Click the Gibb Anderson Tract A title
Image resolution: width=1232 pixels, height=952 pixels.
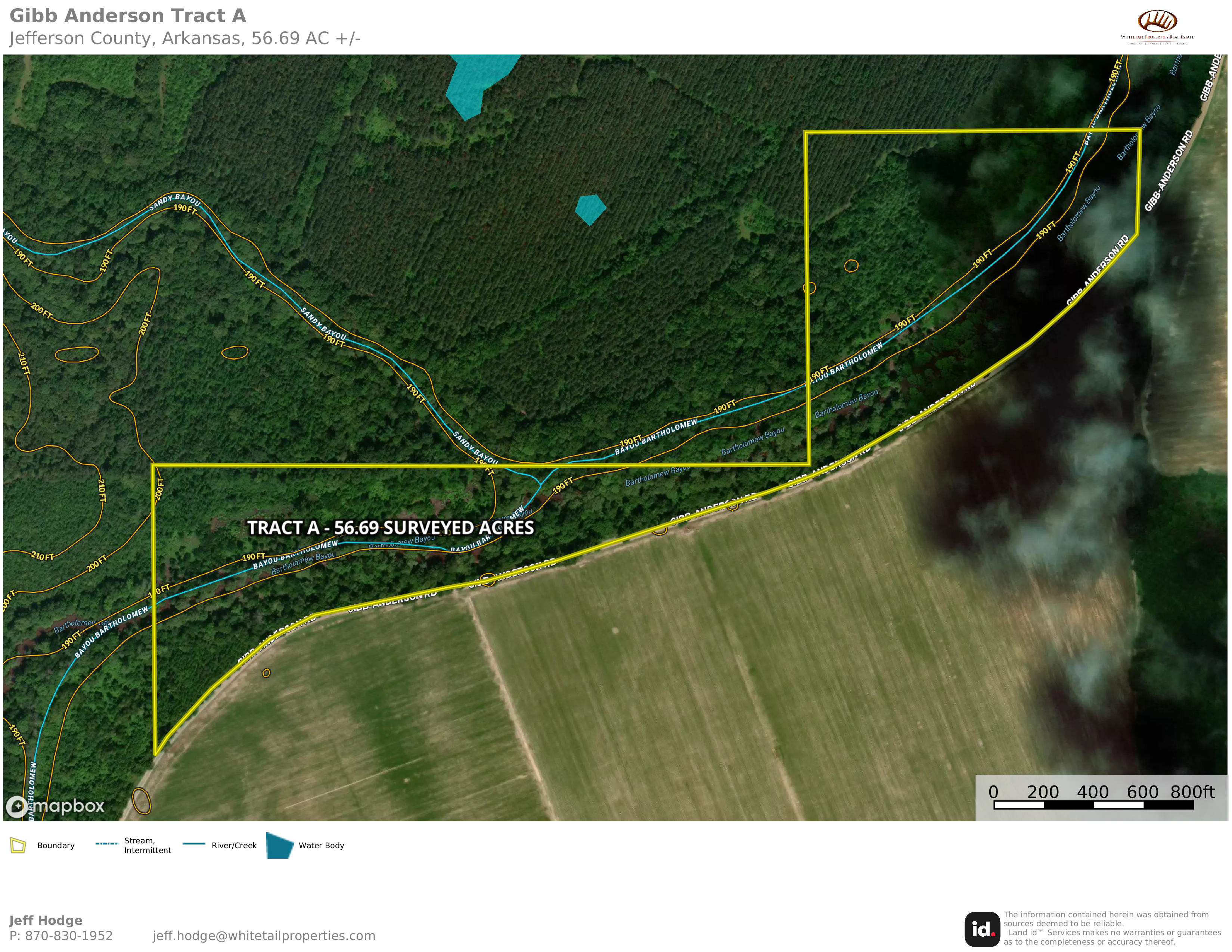pyautogui.click(x=128, y=16)
